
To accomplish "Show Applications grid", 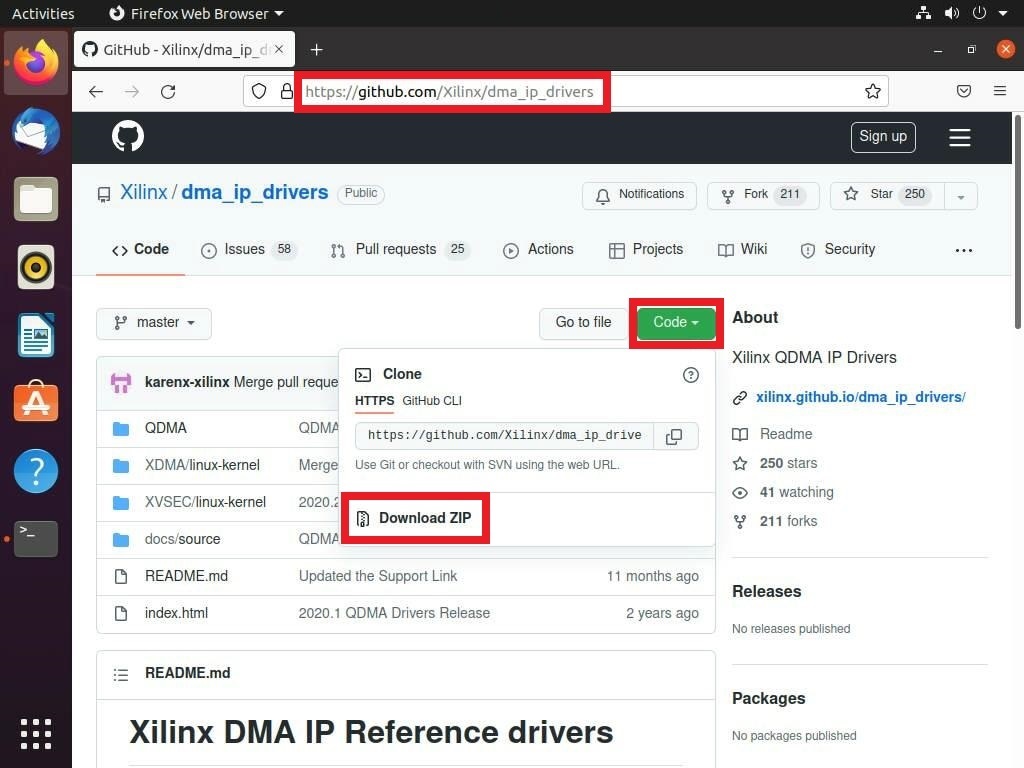I will point(36,733).
